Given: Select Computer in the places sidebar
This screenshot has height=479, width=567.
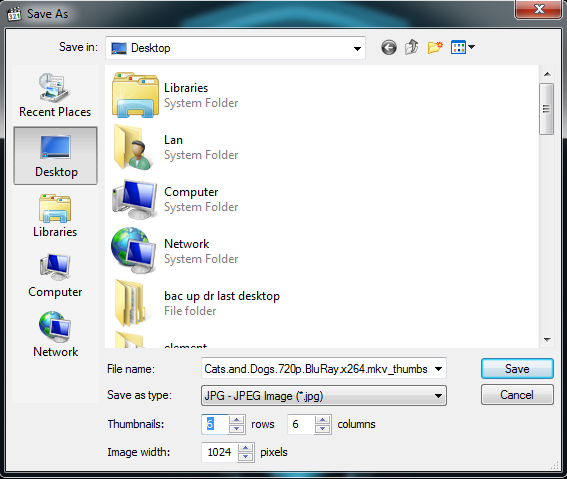Looking at the screenshot, I should 55,276.
